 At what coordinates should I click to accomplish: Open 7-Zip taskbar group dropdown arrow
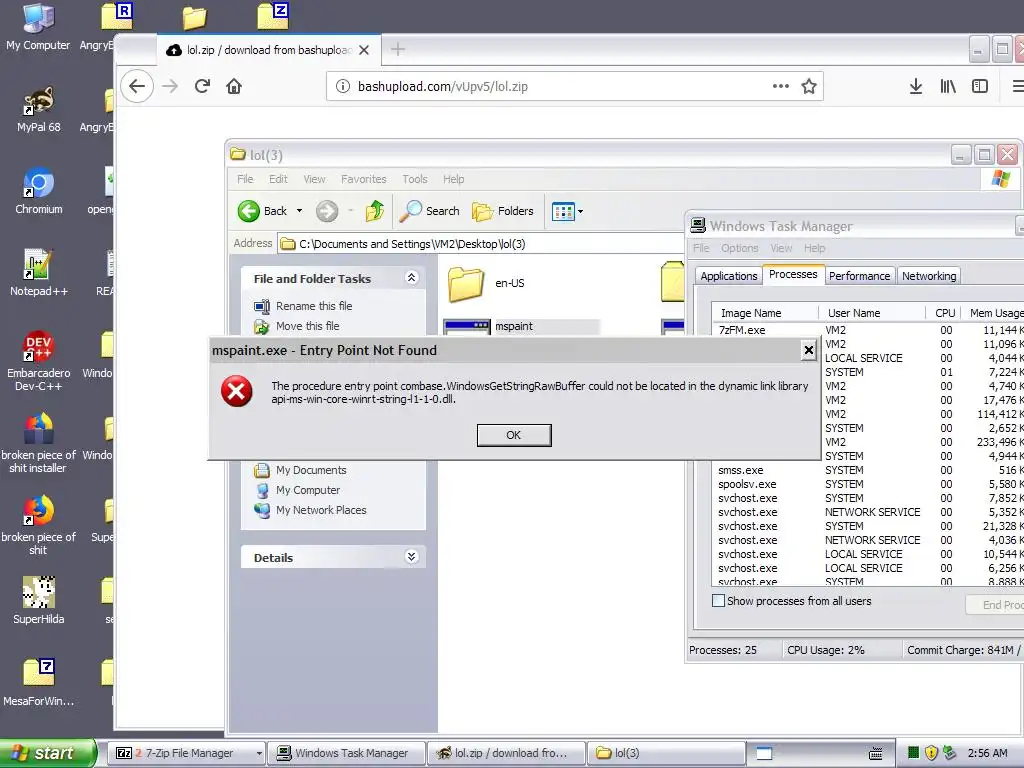point(259,753)
